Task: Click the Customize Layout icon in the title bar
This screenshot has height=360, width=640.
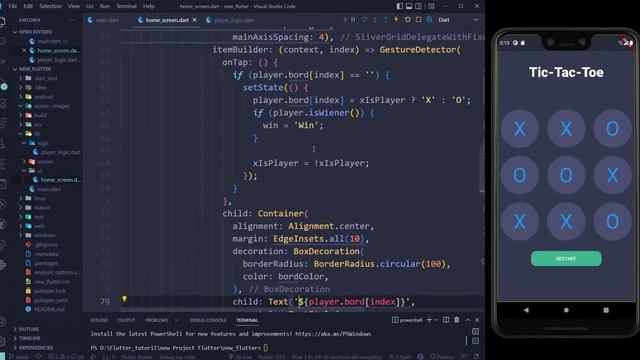Action: pyautogui.click(x=431, y=6)
